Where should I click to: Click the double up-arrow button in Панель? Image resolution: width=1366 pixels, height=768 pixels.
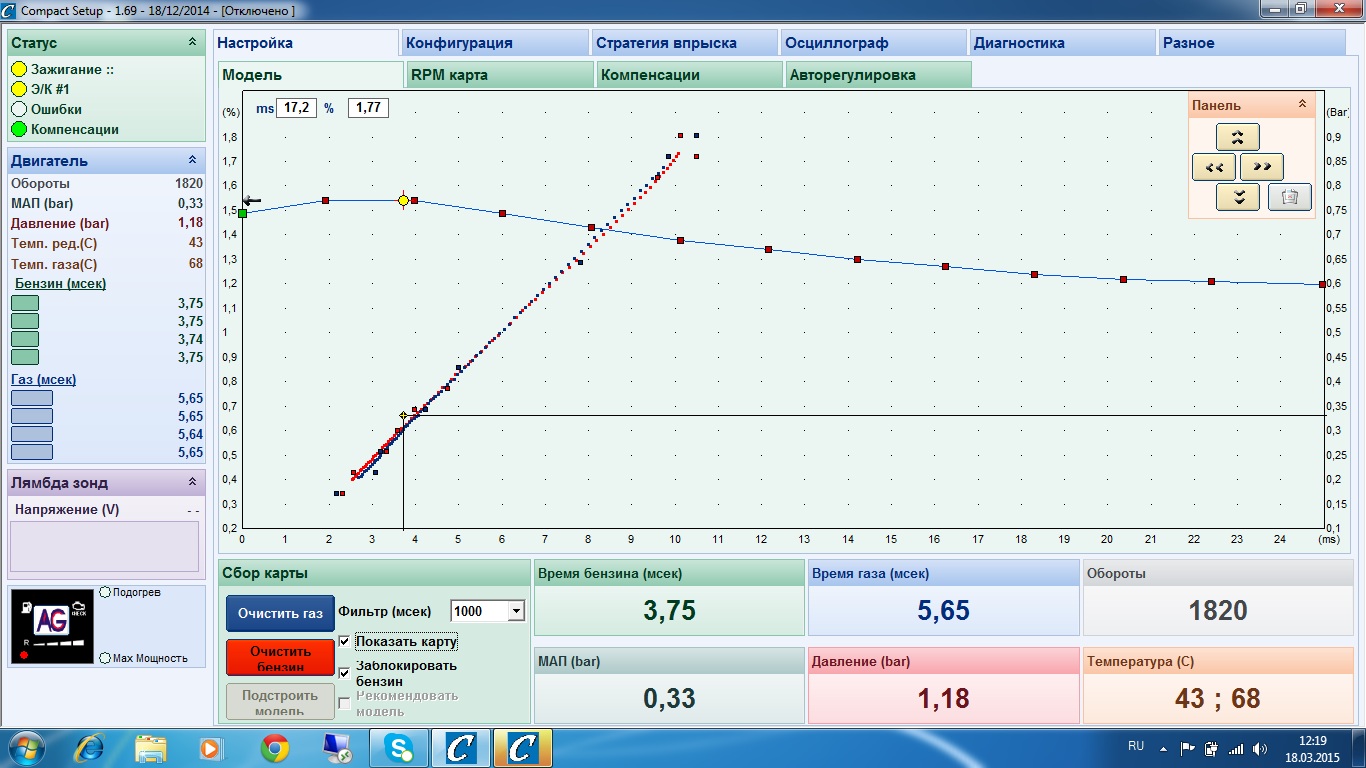1238,137
